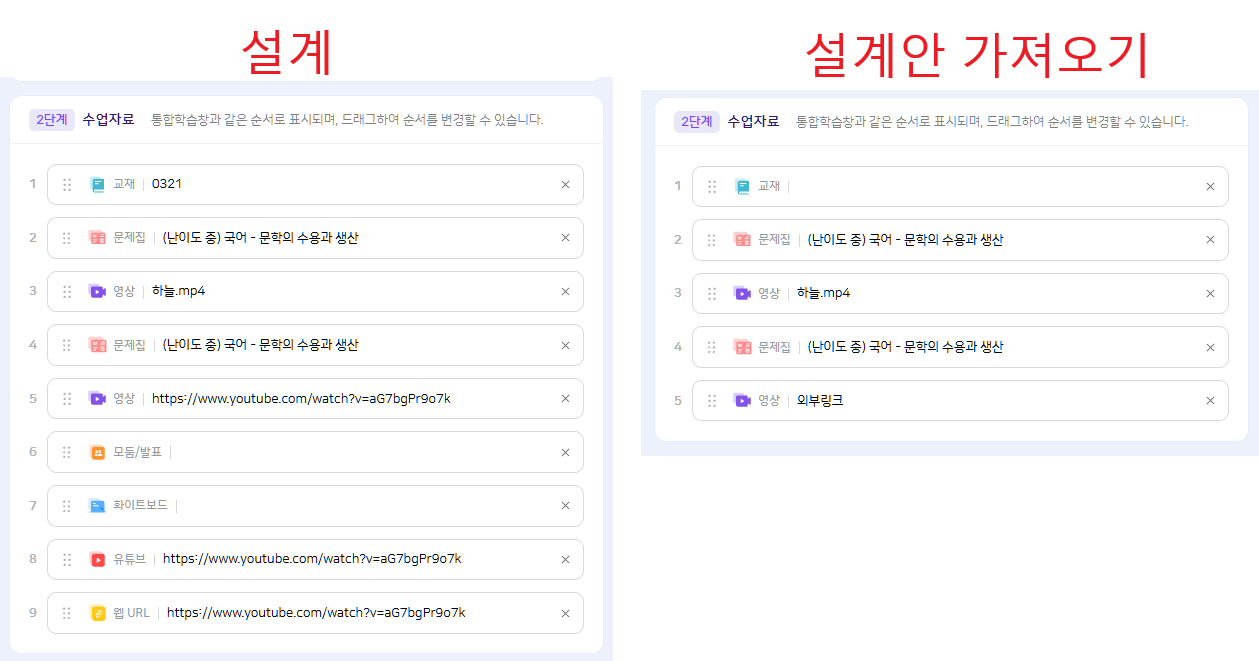
Task: Click the drag handle of the 화이트보드 row
Action: point(67,506)
